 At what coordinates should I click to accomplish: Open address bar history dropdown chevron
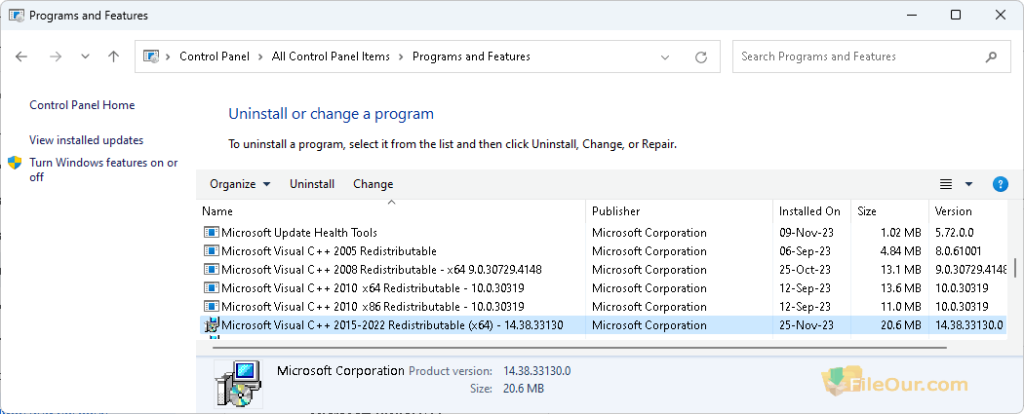point(665,57)
